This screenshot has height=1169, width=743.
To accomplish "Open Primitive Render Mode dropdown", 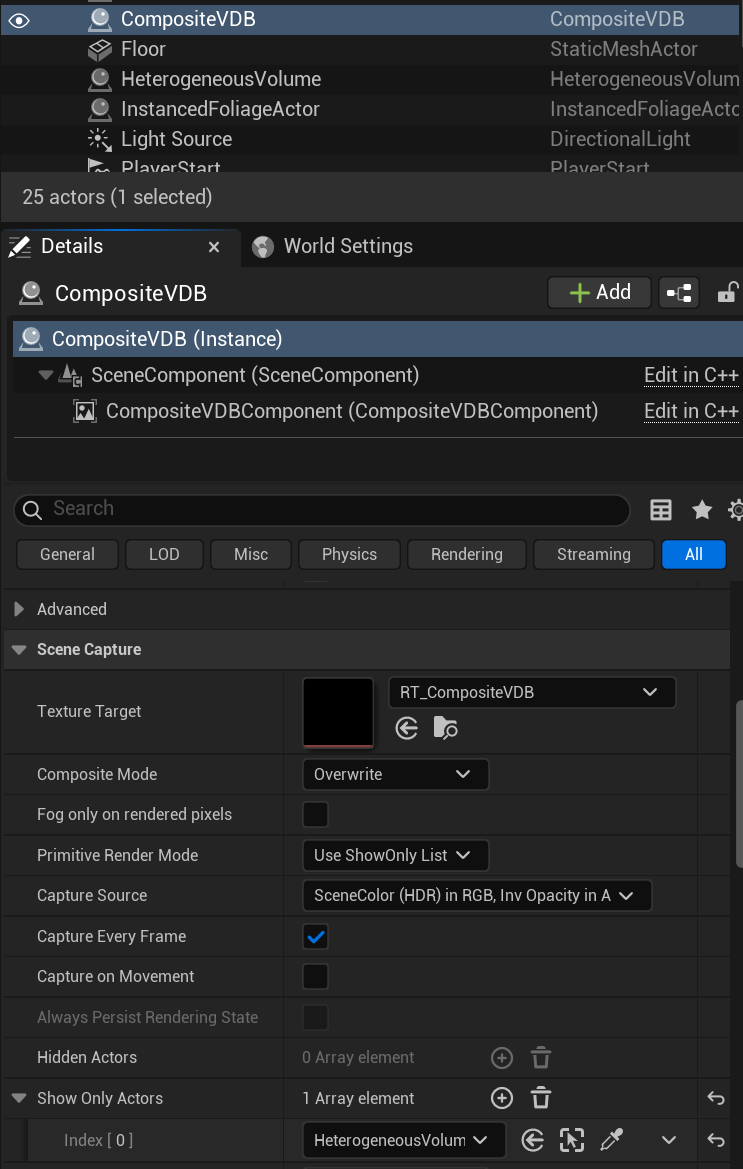I will point(394,855).
